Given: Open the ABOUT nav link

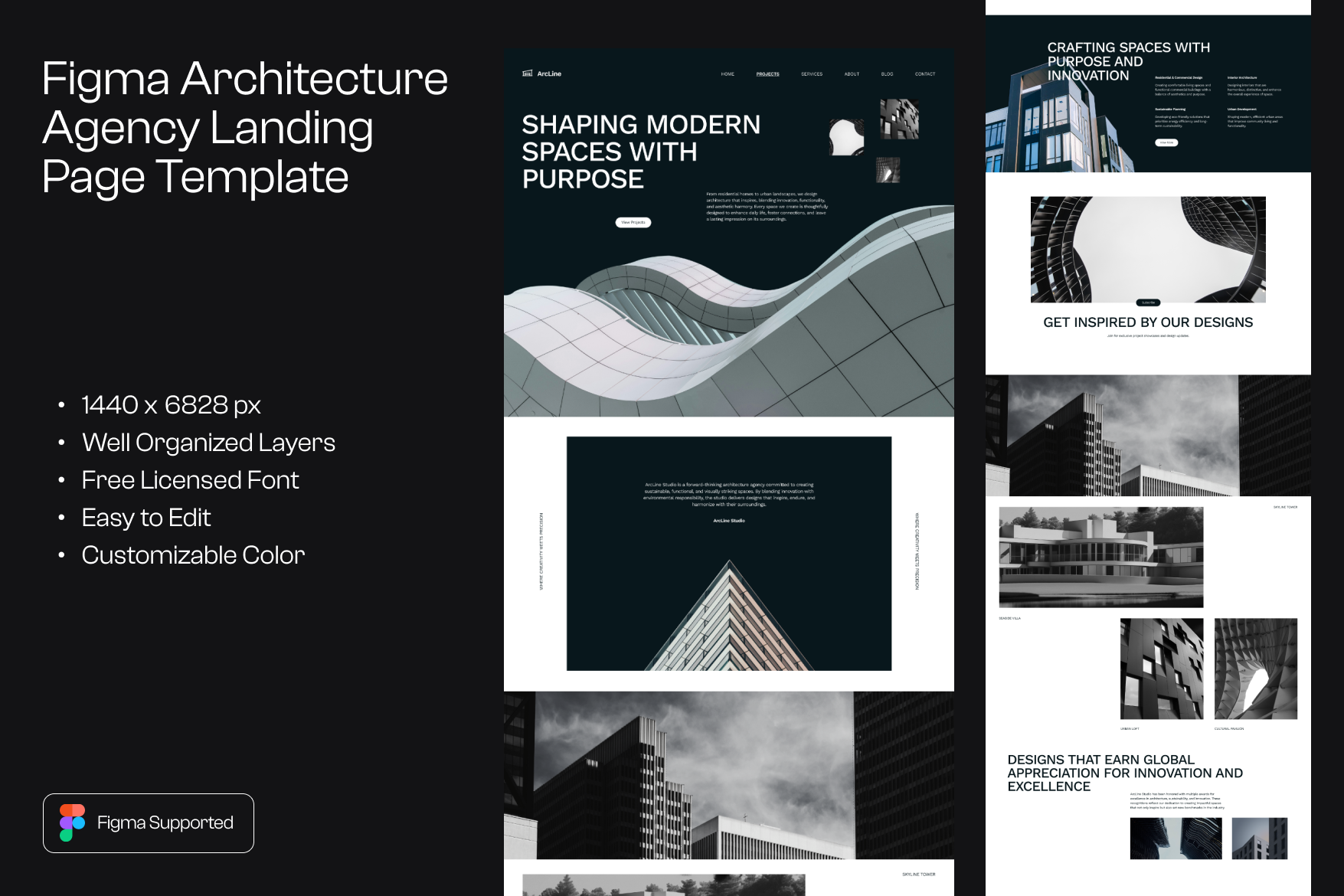Looking at the screenshot, I should tap(852, 74).
